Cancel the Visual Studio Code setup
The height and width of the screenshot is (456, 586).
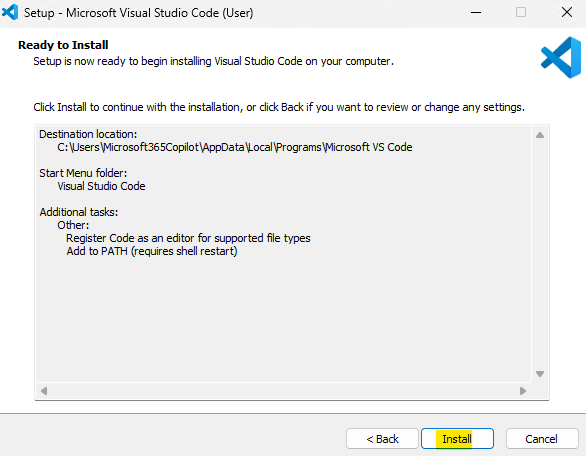pos(542,438)
